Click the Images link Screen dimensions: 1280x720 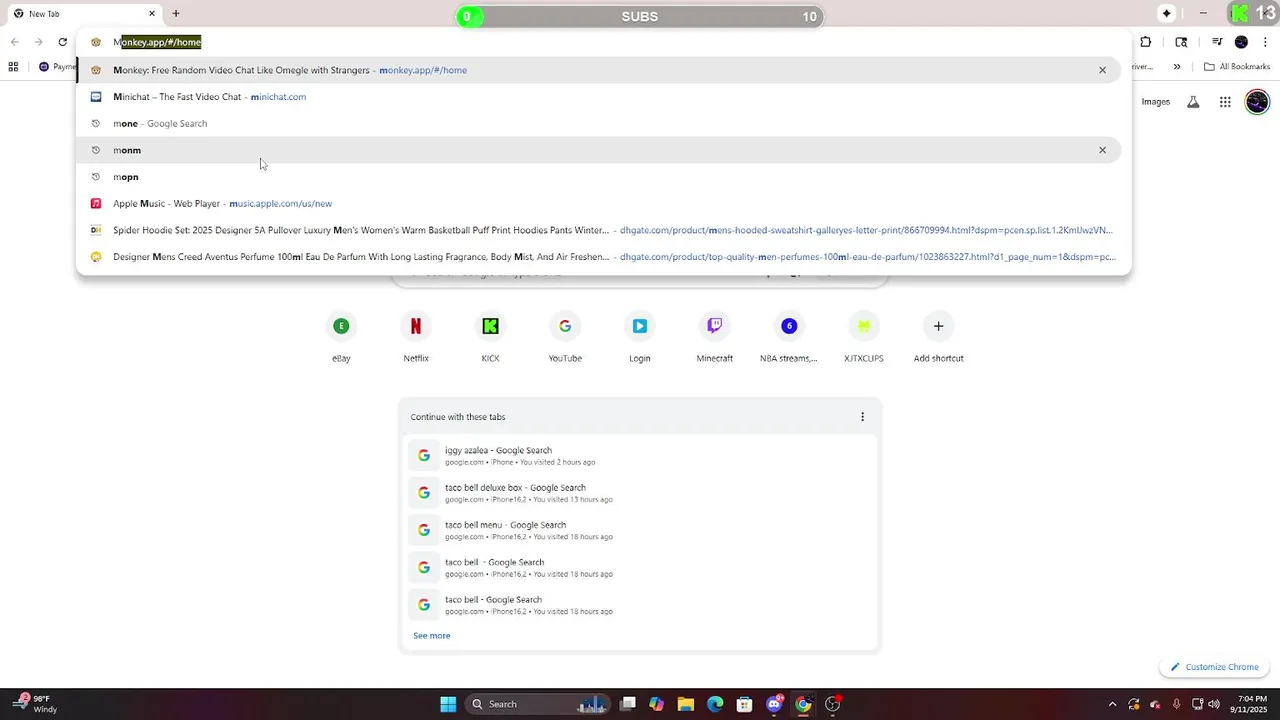1156,102
